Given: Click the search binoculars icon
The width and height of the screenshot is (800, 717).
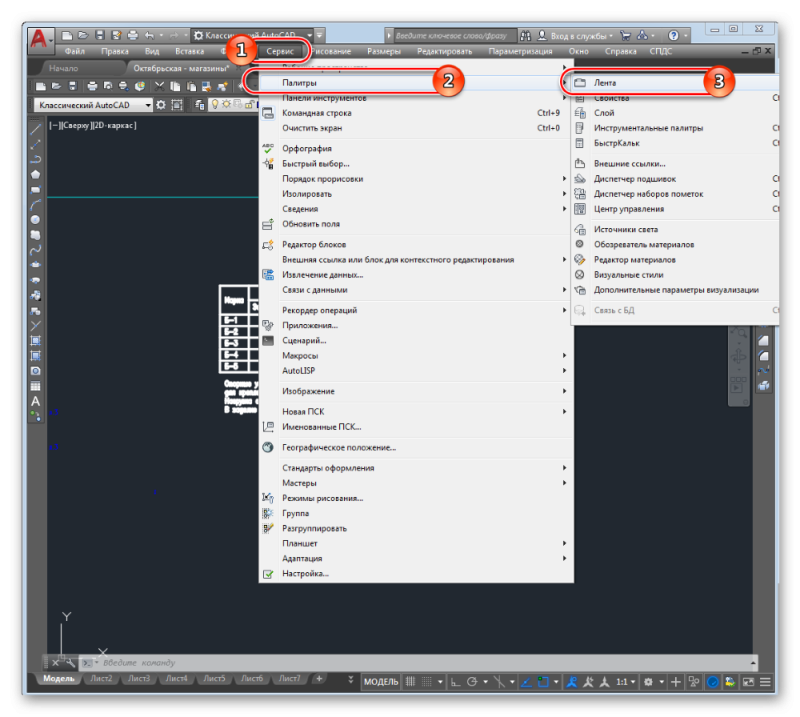Looking at the screenshot, I should coord(525,36).
